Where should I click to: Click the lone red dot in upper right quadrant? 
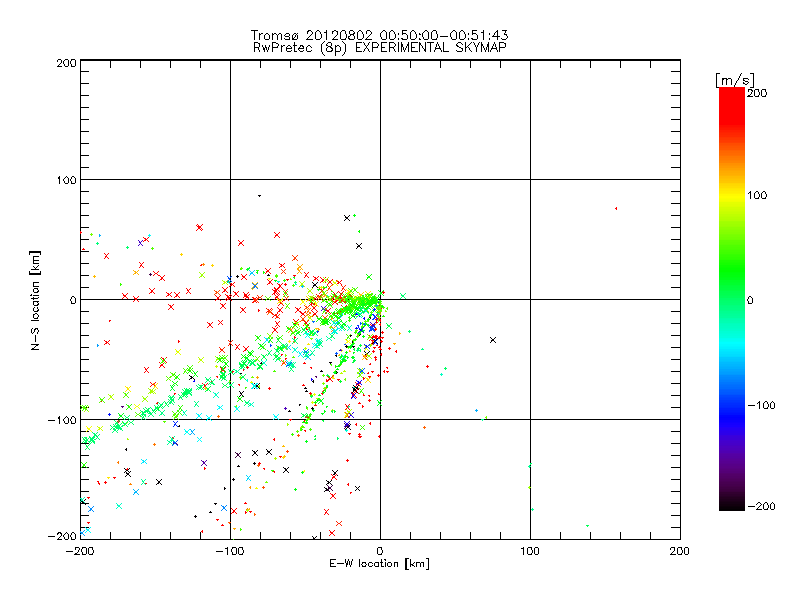coord(616,208)
